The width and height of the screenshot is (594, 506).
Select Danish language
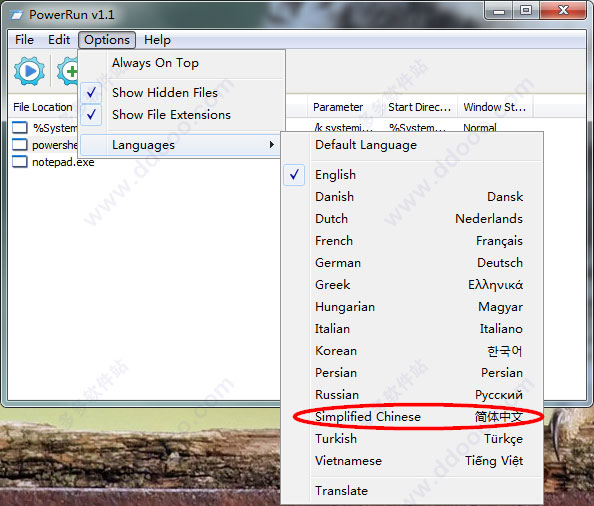pyautogui.click(x=412, y=197)
